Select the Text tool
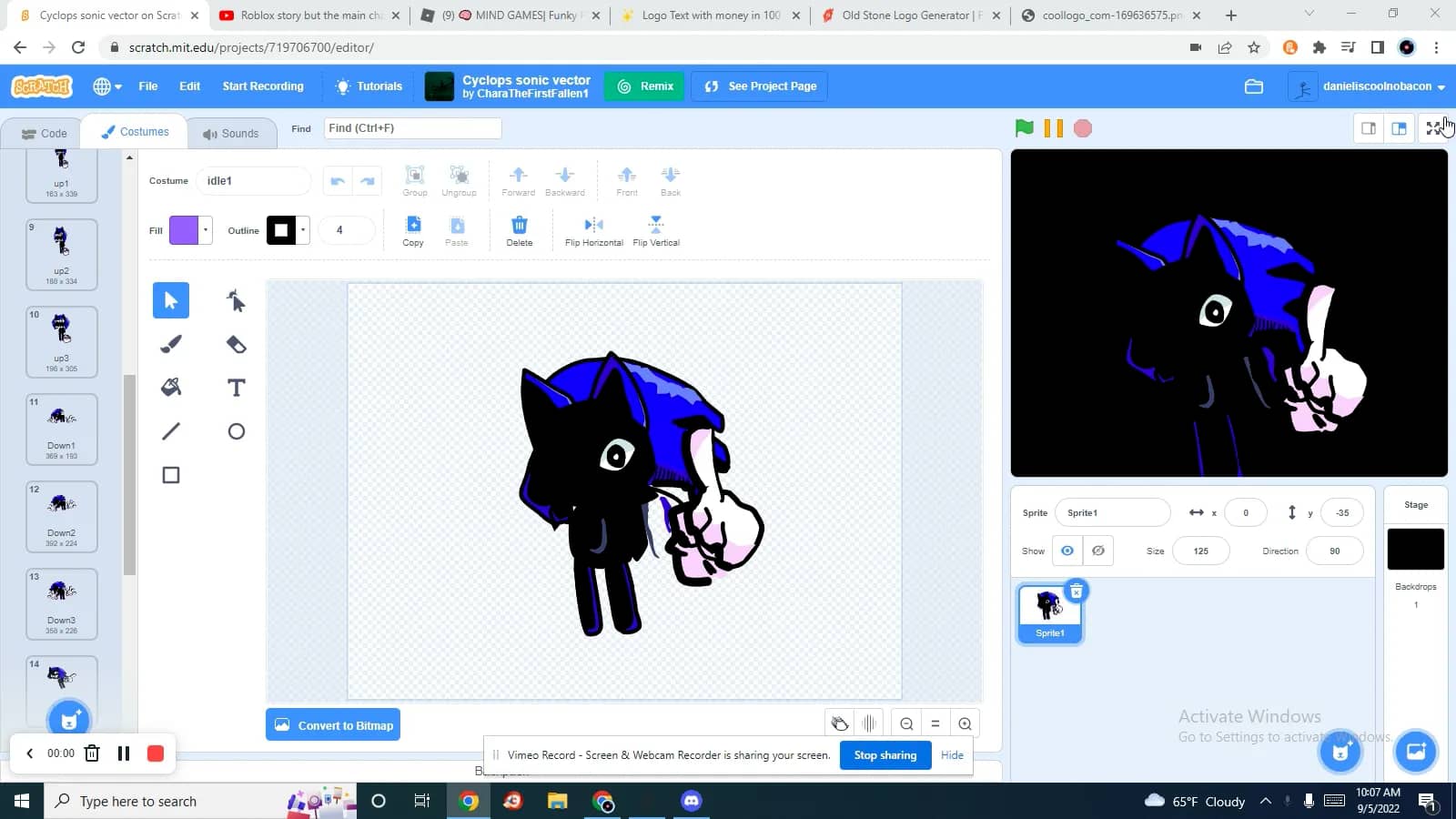This screenshot has height=819, width=1456. pos(236,387)
